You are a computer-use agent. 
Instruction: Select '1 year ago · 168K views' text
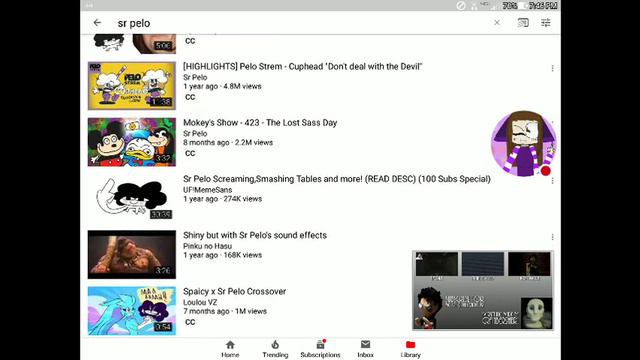(222, 255)
